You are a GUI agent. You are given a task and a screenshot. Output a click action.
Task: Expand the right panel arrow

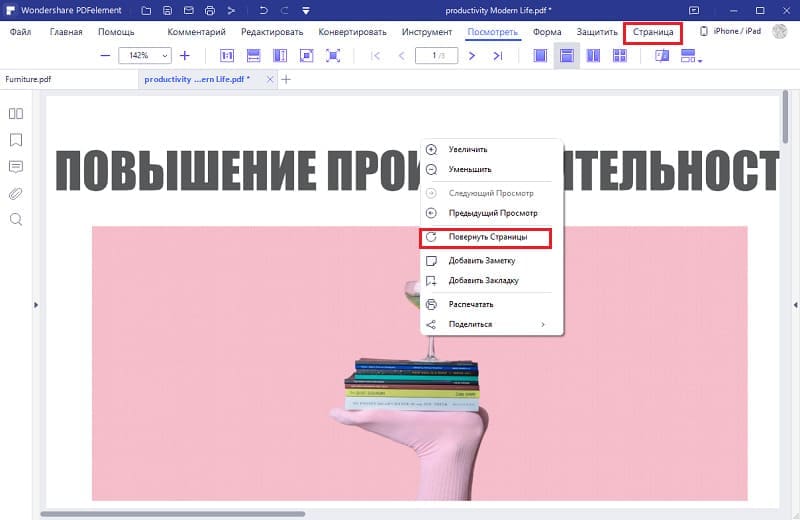795,305
